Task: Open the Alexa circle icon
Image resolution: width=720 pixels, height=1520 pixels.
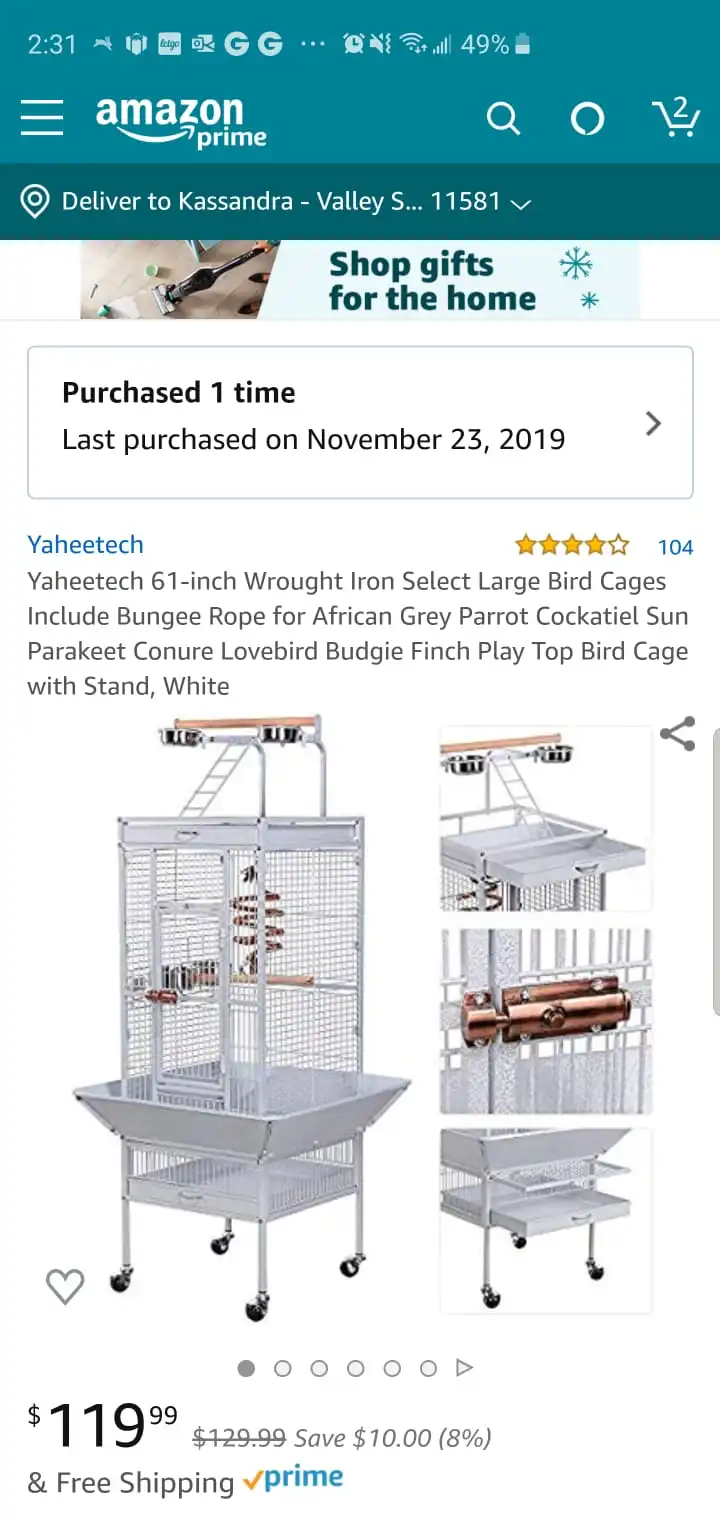Action: click(x=587, y=119)
